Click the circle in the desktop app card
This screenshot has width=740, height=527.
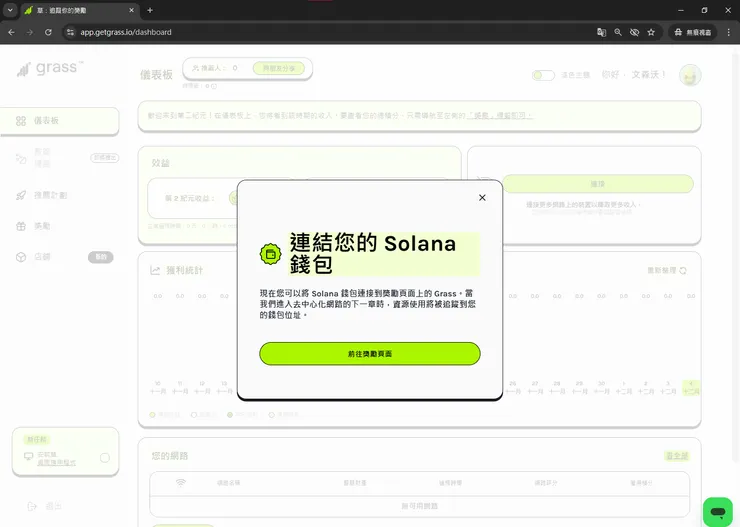(105, 458)
